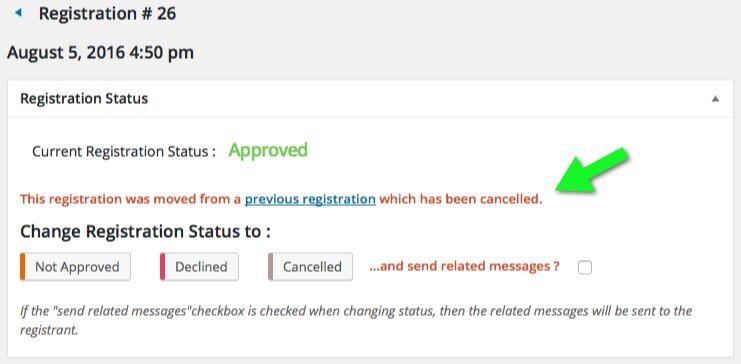
Task: Click the large green arrow annotation
Action: click(593, 171)
